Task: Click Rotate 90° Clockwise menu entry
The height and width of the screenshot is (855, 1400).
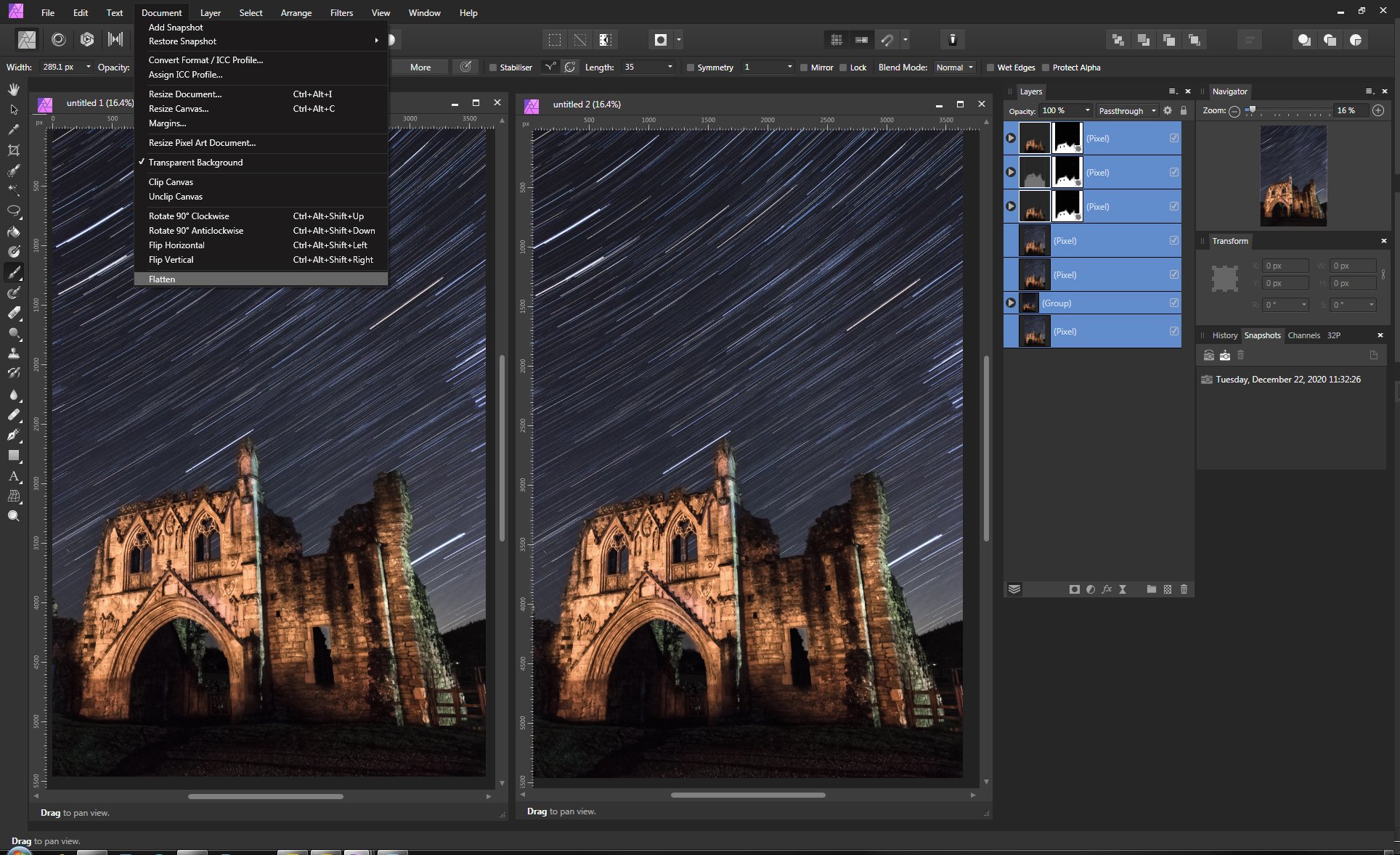Action: [x=189, y=216]
